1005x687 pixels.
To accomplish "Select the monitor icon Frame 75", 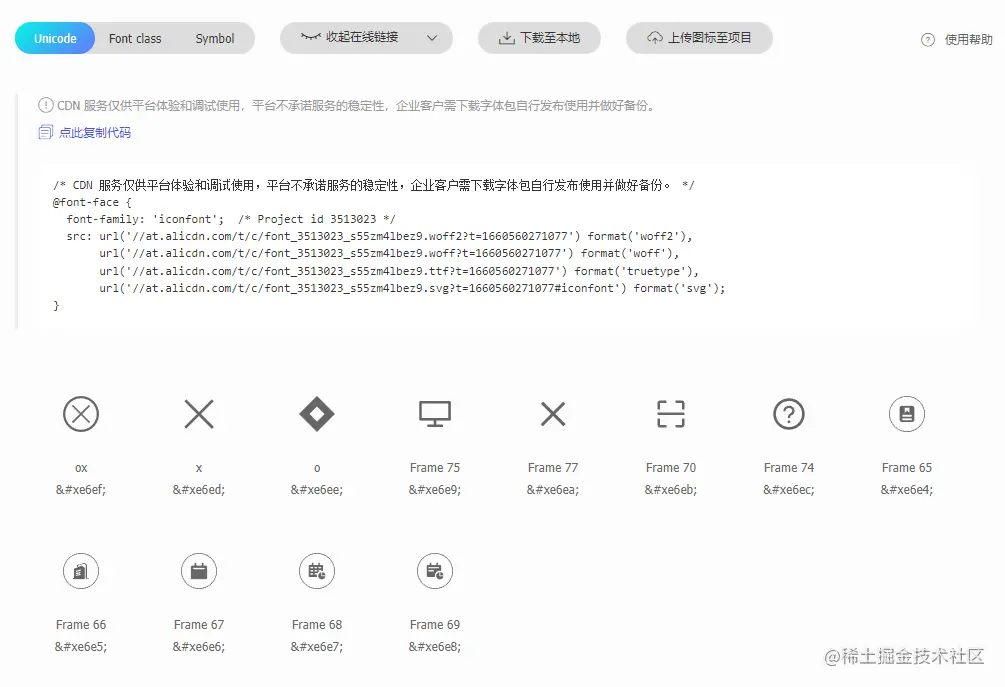I will click(x=435, y=414).
